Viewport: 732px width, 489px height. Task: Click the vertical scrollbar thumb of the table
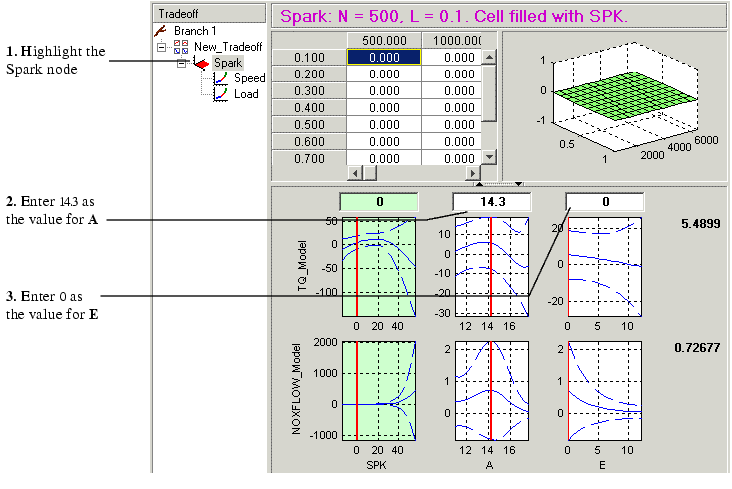[x=489, y=93]
